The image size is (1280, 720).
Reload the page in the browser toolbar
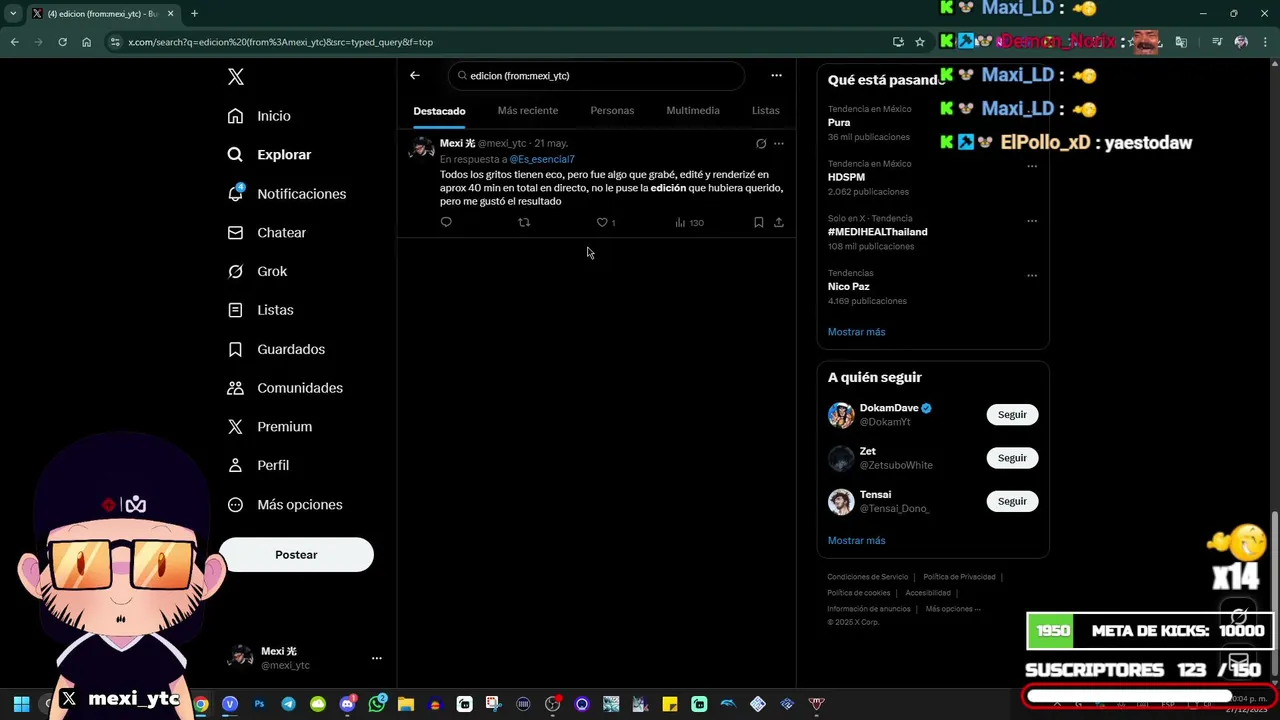tap(62, 42)
